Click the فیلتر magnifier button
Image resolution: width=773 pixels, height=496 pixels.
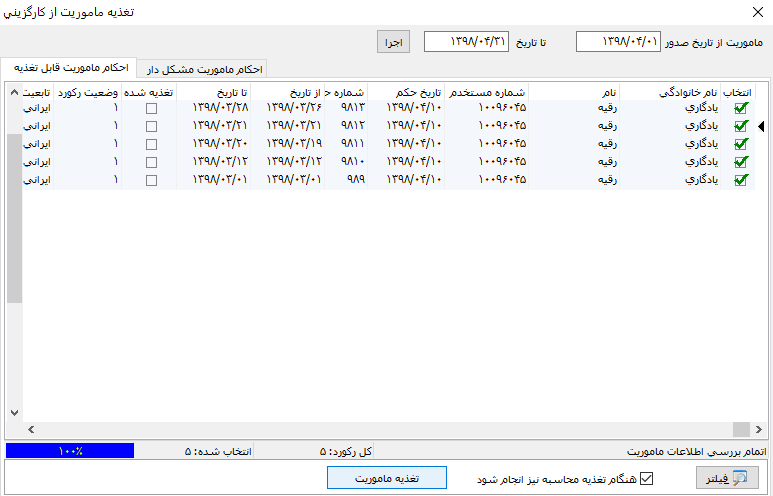(x=727, y=478)
